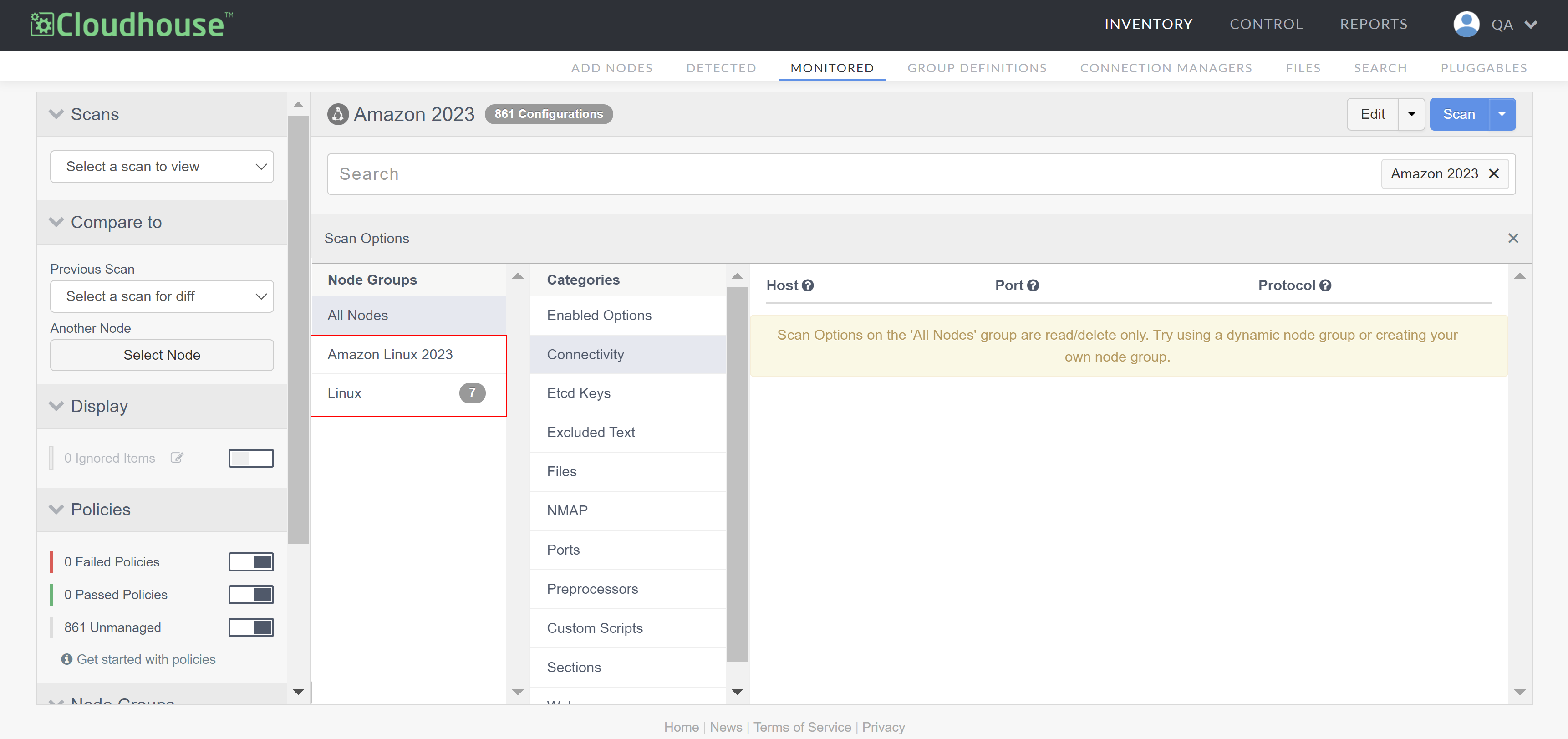The image size is (1568, 739).
Task: Click the Categories list scrollbar thumb
Action: click(x=737, y=474)
